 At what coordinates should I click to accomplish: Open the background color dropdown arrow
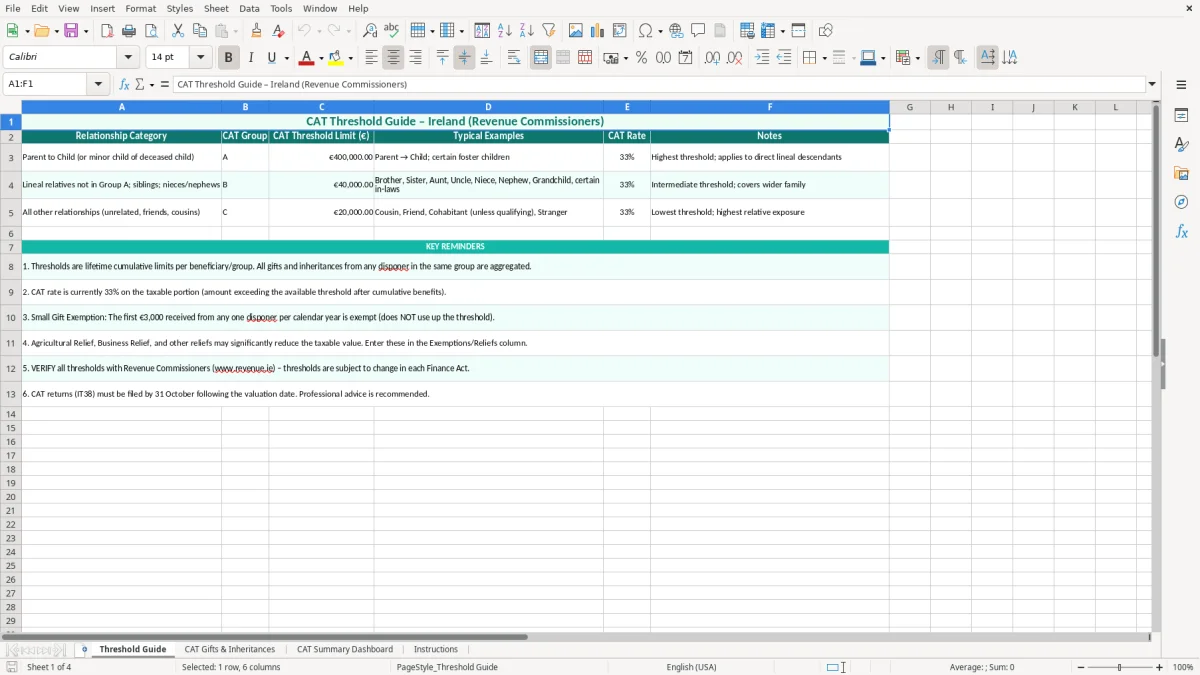pos(350,58)
